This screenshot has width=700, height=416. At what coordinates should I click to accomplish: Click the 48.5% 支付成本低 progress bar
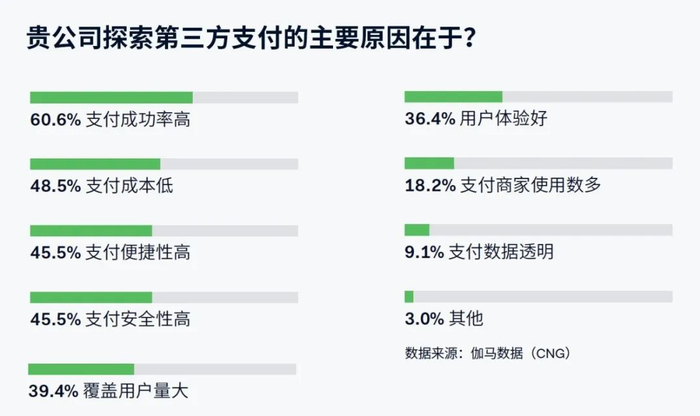click(x=164, y=163)
